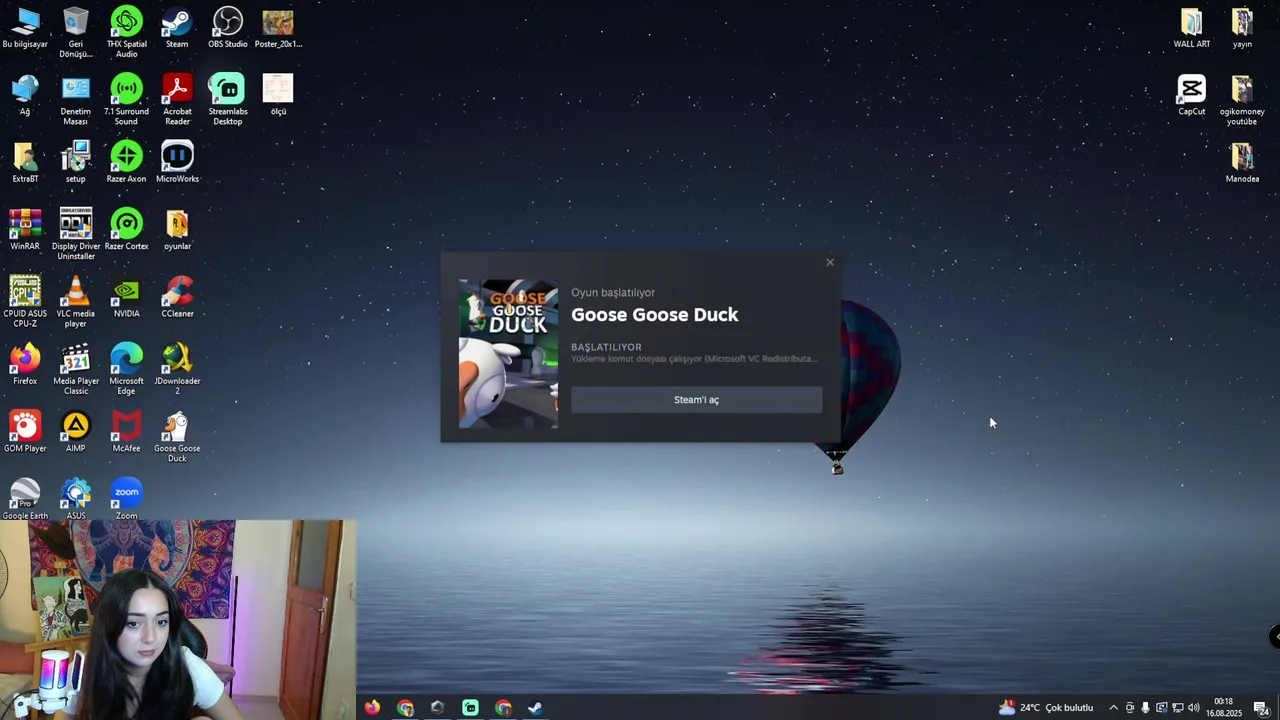Image resolution: width=1280 pixels, height=720 pixels.
Task: Select the Media Player Classic shortcut
Action: (x=76, y=369)
